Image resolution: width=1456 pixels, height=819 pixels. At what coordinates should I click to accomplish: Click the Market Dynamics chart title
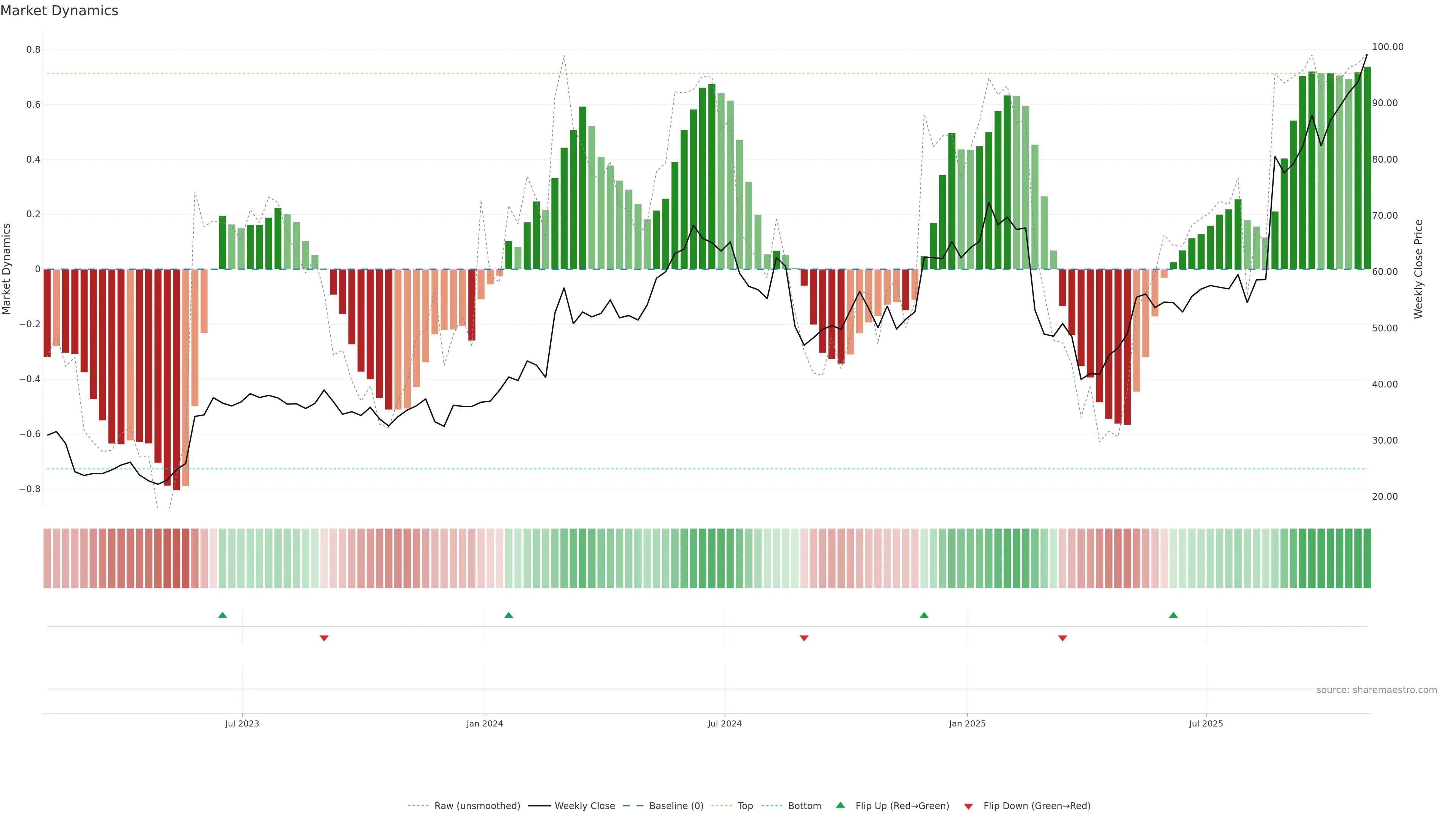point(60,11)
